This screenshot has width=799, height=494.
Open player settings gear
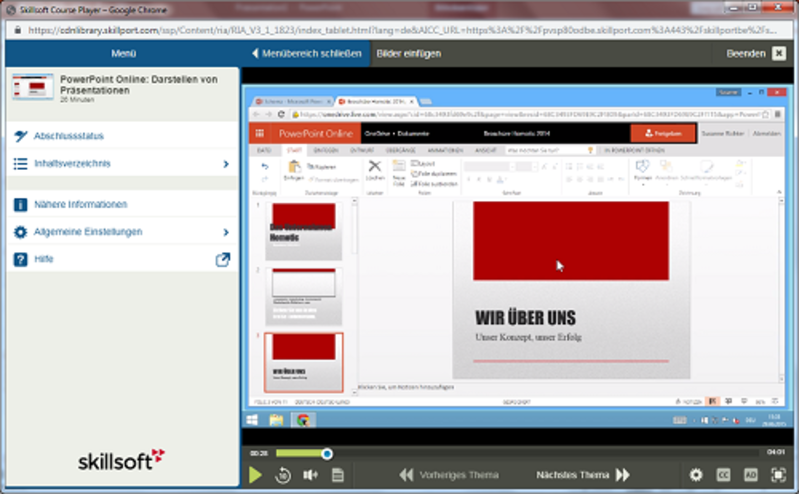[x=696, y=475]
